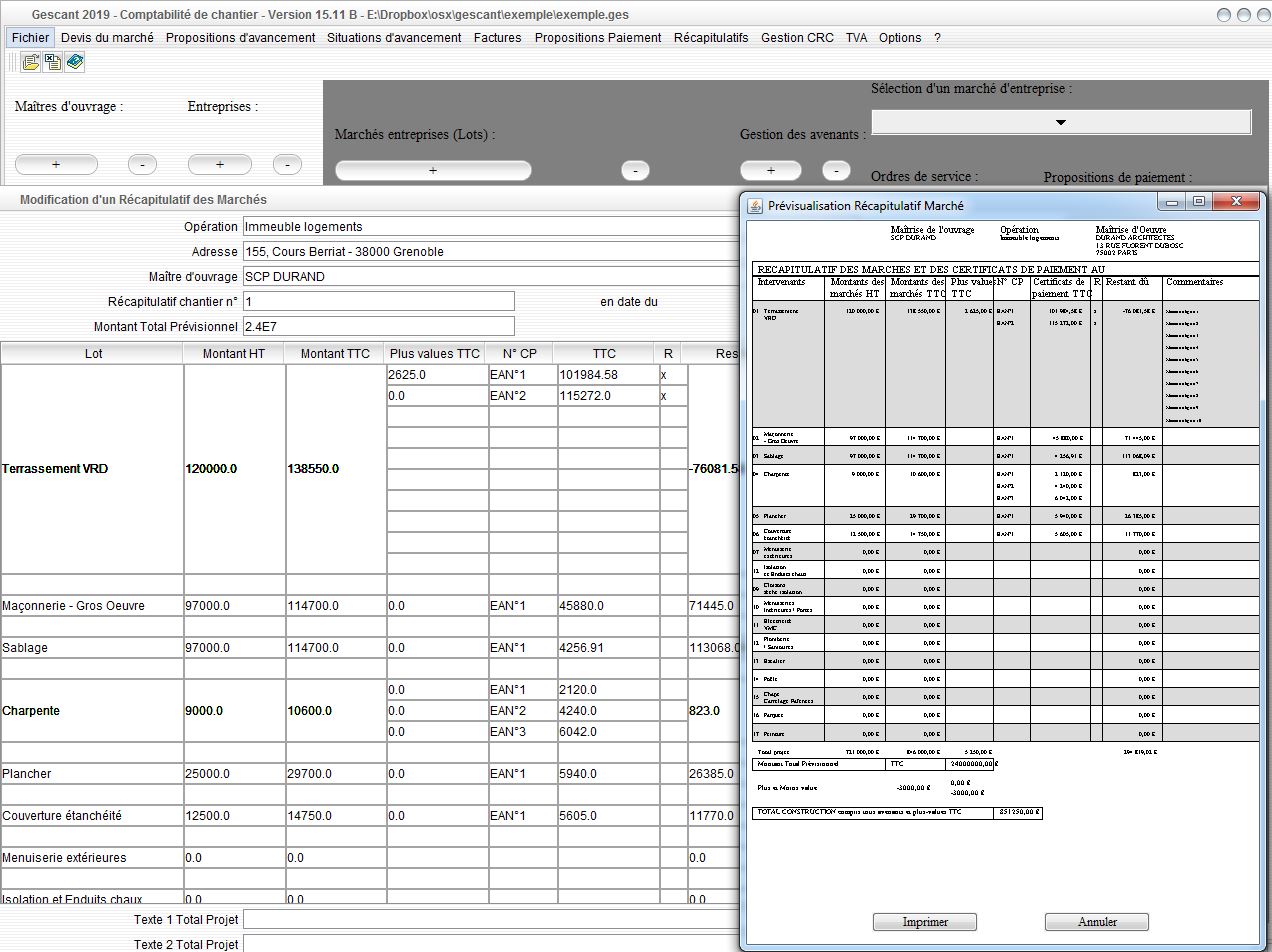Open the Devis du marché menu
Screen dimensions: 1272x952
(x=107, y=38)
